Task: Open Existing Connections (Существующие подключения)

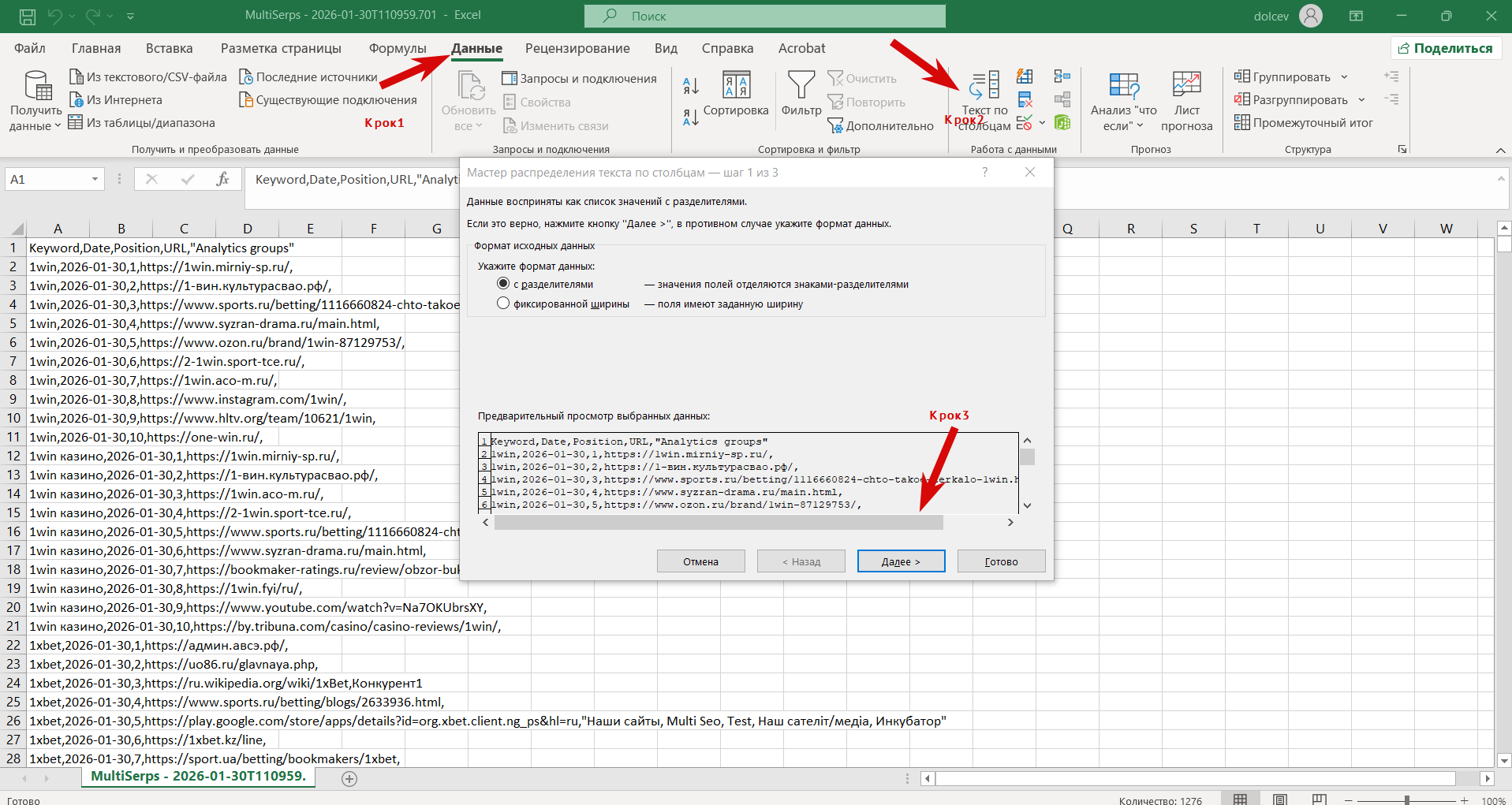Action: (327, 99)
